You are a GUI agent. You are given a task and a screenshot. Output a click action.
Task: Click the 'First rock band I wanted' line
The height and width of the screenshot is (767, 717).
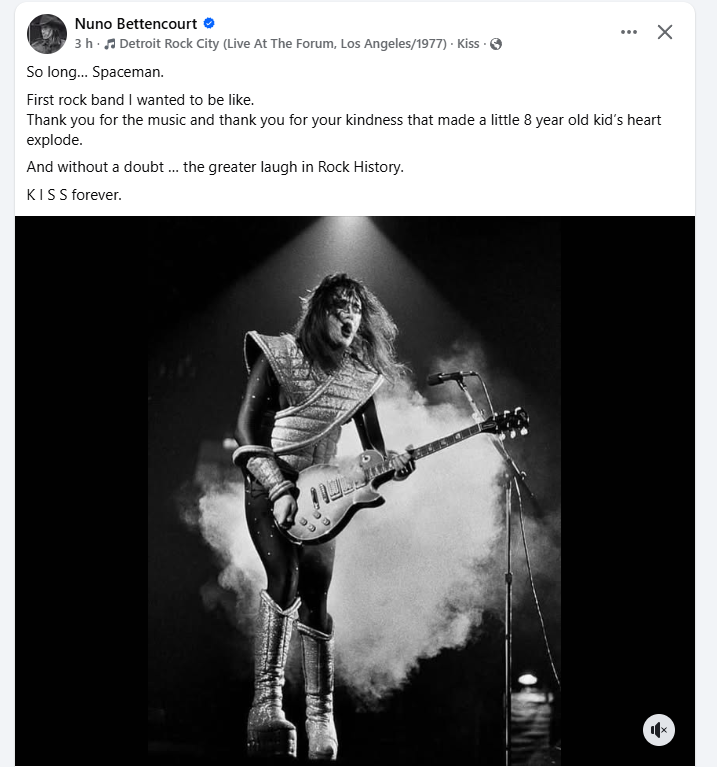click(140, 100)
